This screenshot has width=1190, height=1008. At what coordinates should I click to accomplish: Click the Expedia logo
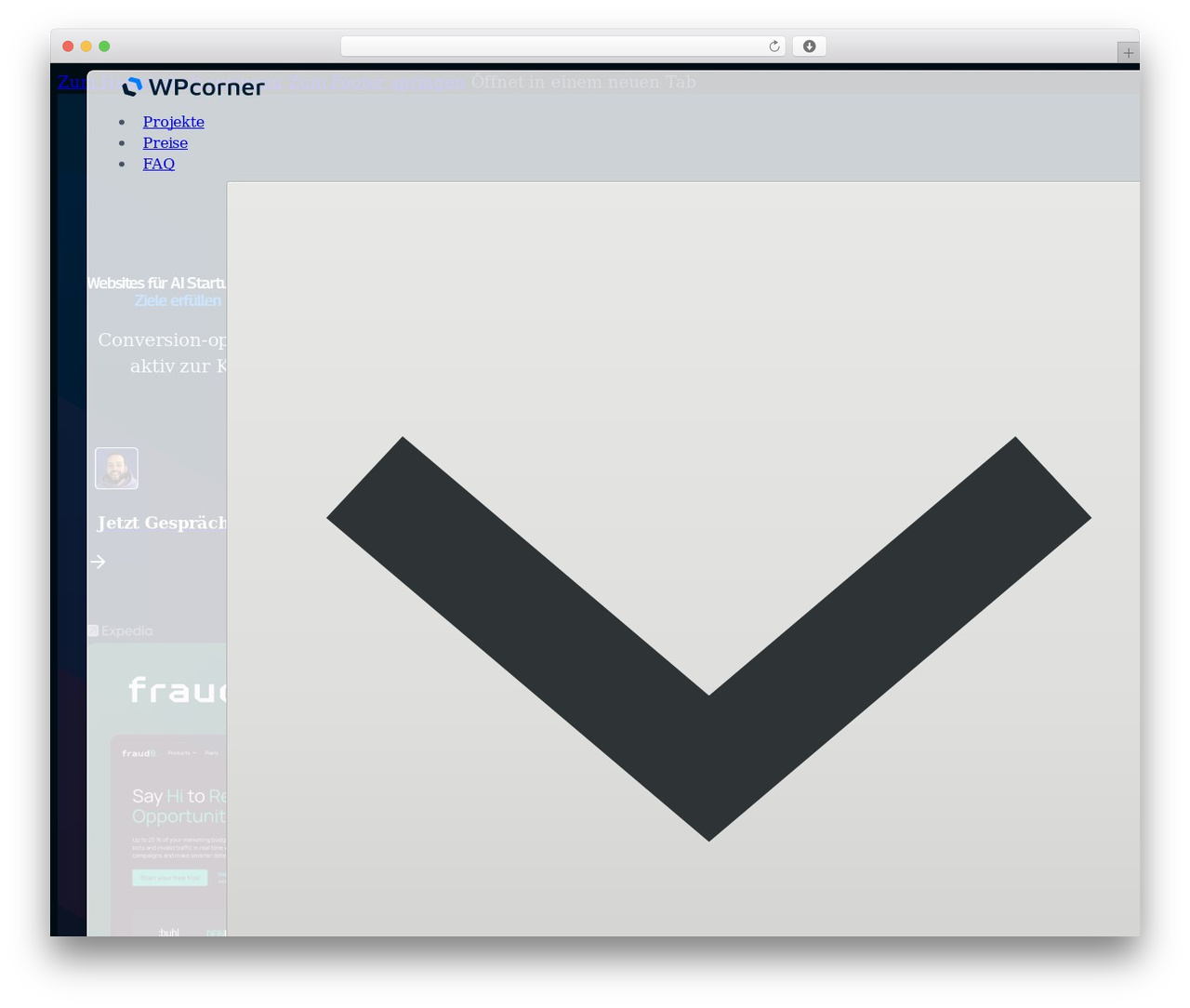pyautogui.click(x=120, y=630)
